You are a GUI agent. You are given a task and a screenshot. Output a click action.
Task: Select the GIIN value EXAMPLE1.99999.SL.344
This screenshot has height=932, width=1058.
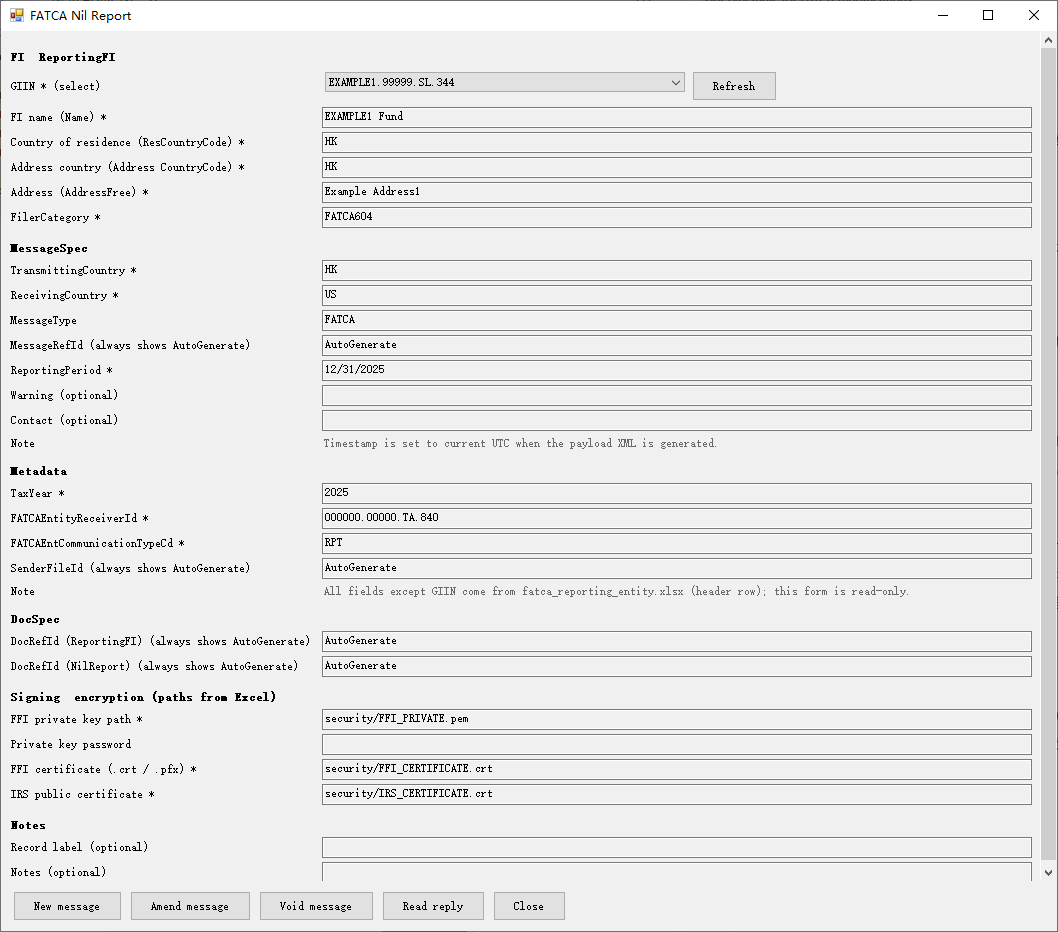coord(450,83)
